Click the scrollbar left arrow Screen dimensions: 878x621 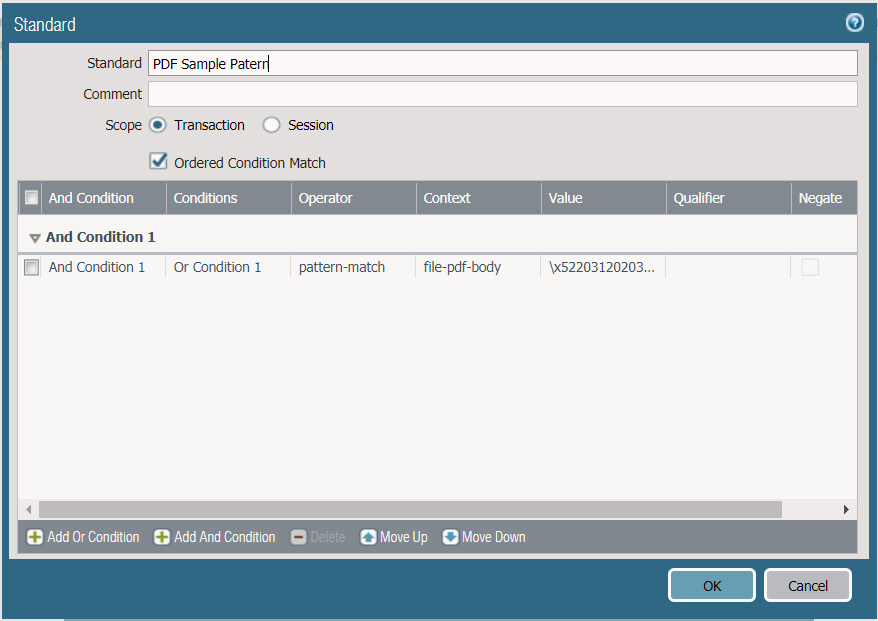point(28,509)
